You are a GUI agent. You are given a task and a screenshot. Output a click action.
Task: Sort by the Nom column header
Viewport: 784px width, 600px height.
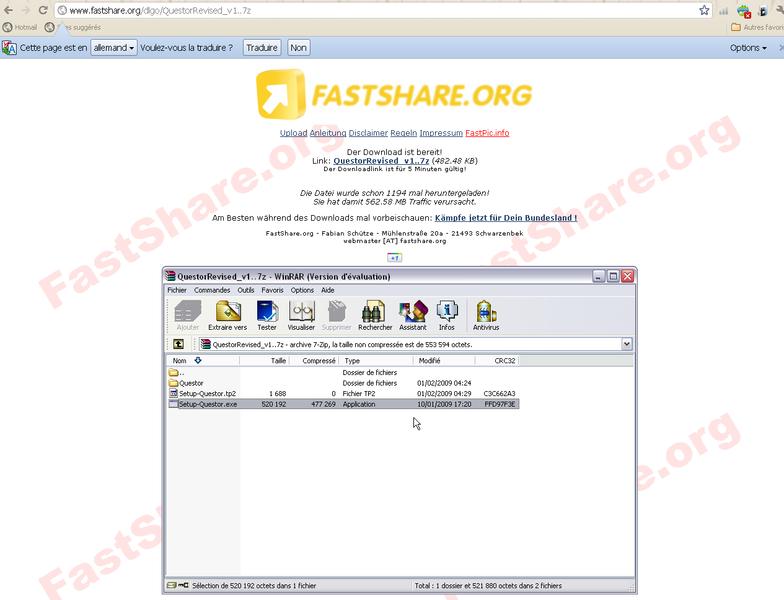pos(203,360)
